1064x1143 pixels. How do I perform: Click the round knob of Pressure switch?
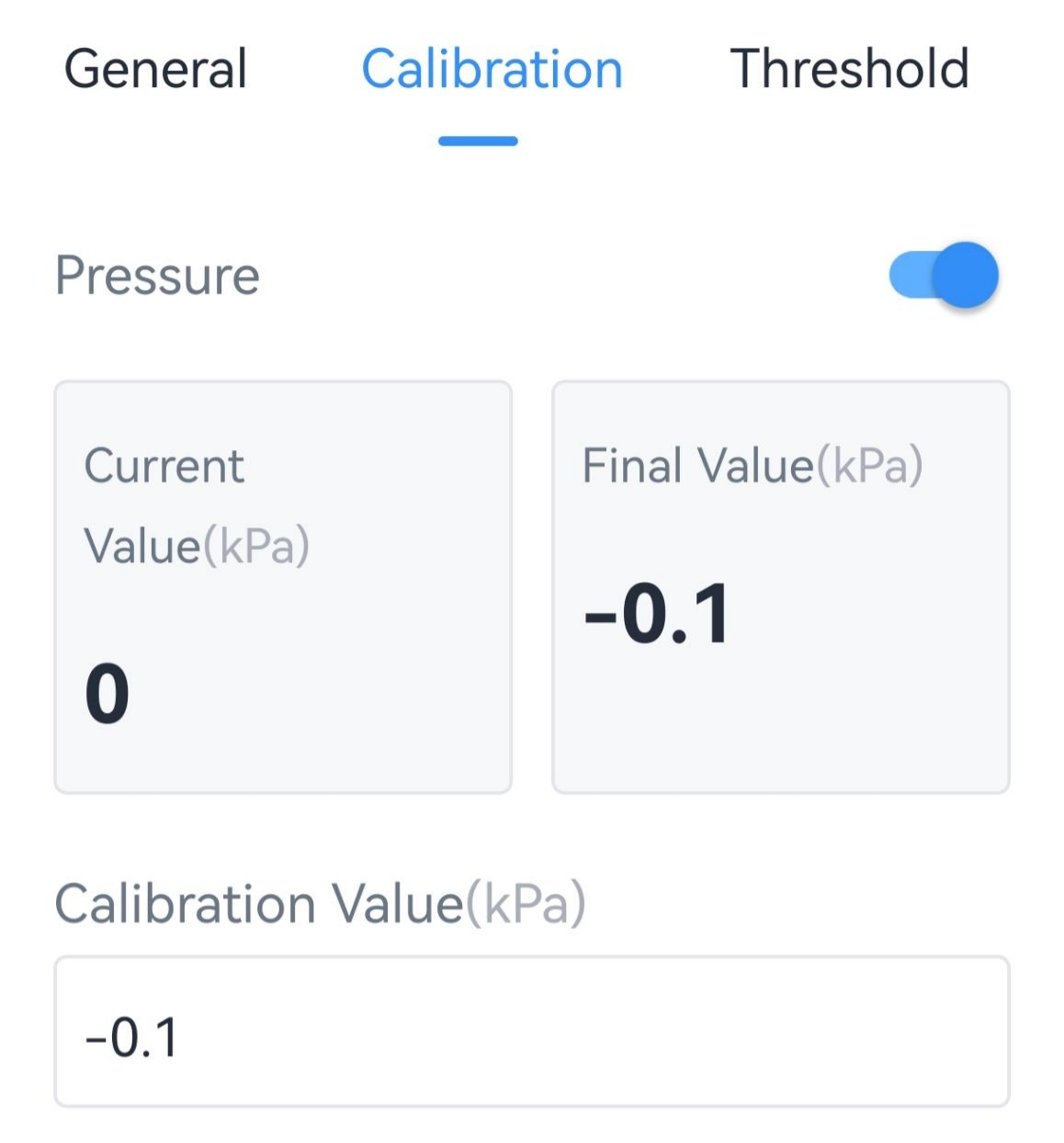pyautogui.click(x=967, y=275)
